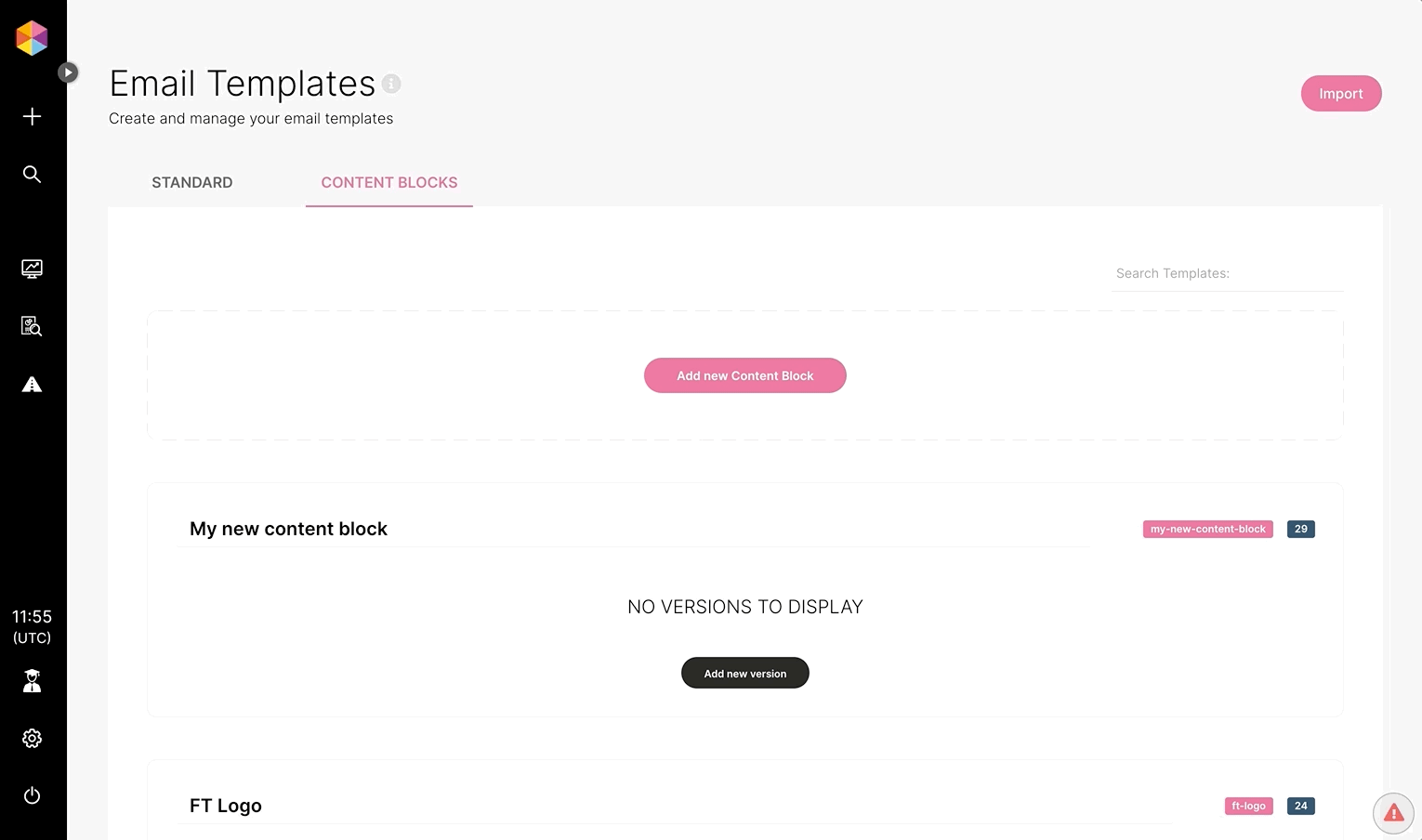Screen dimensions: 1422x840
Task: Click Add new Content Block button
Action: (745, 375)
